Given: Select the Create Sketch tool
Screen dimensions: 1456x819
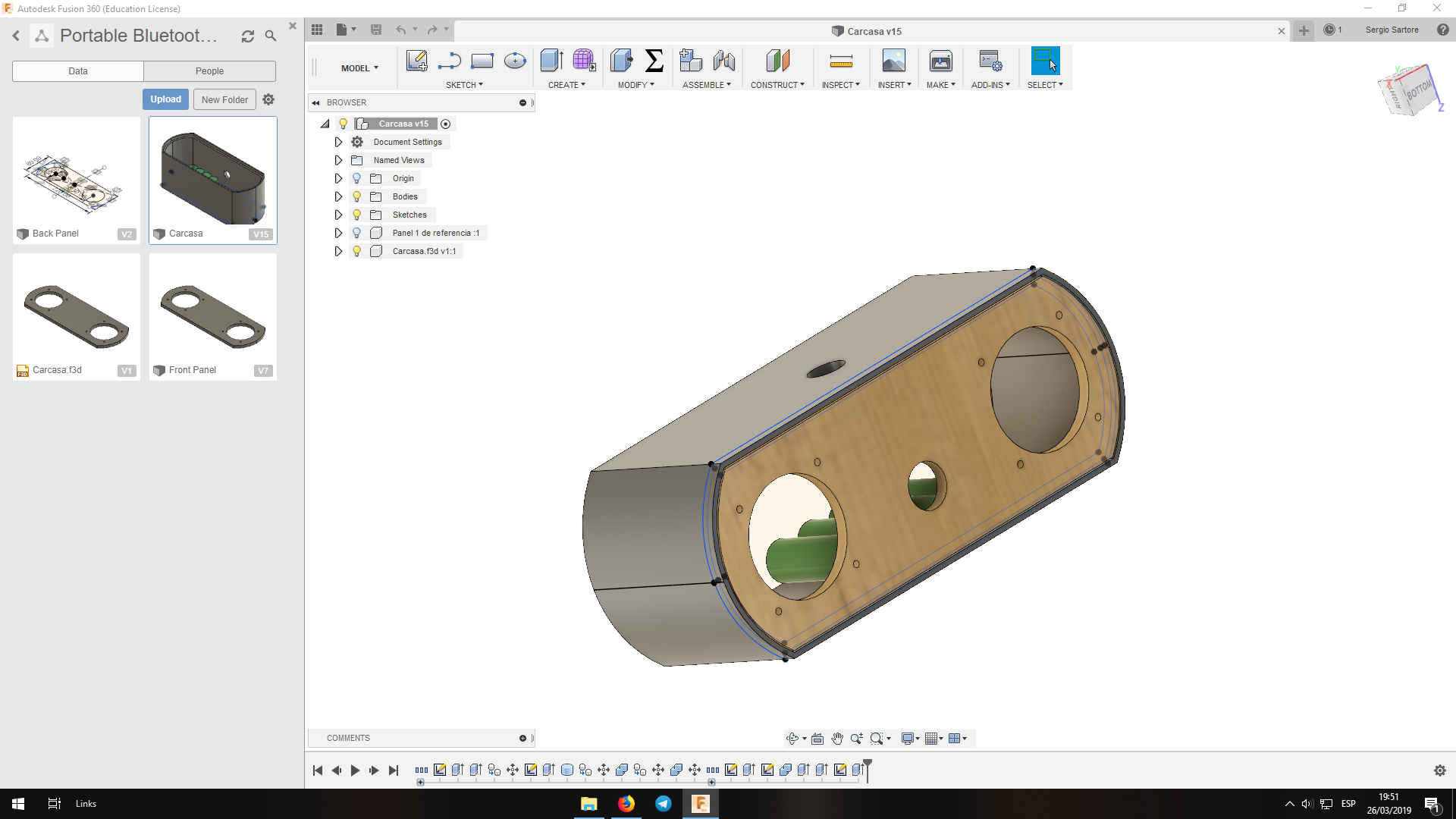Looking at the screenshot, I should tap(416, 61).
